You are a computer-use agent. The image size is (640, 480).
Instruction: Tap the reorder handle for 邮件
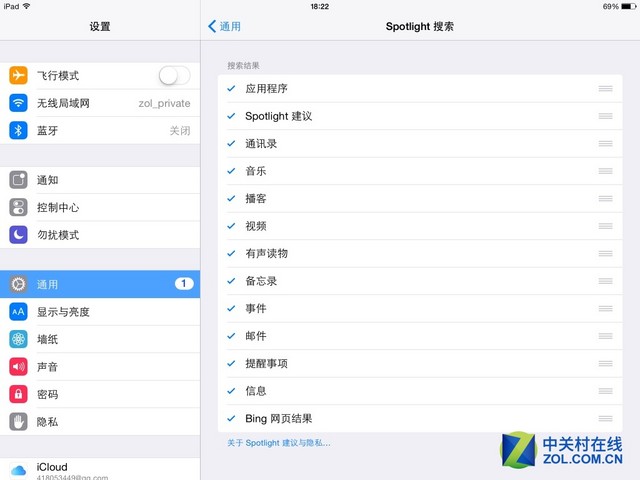605,336
